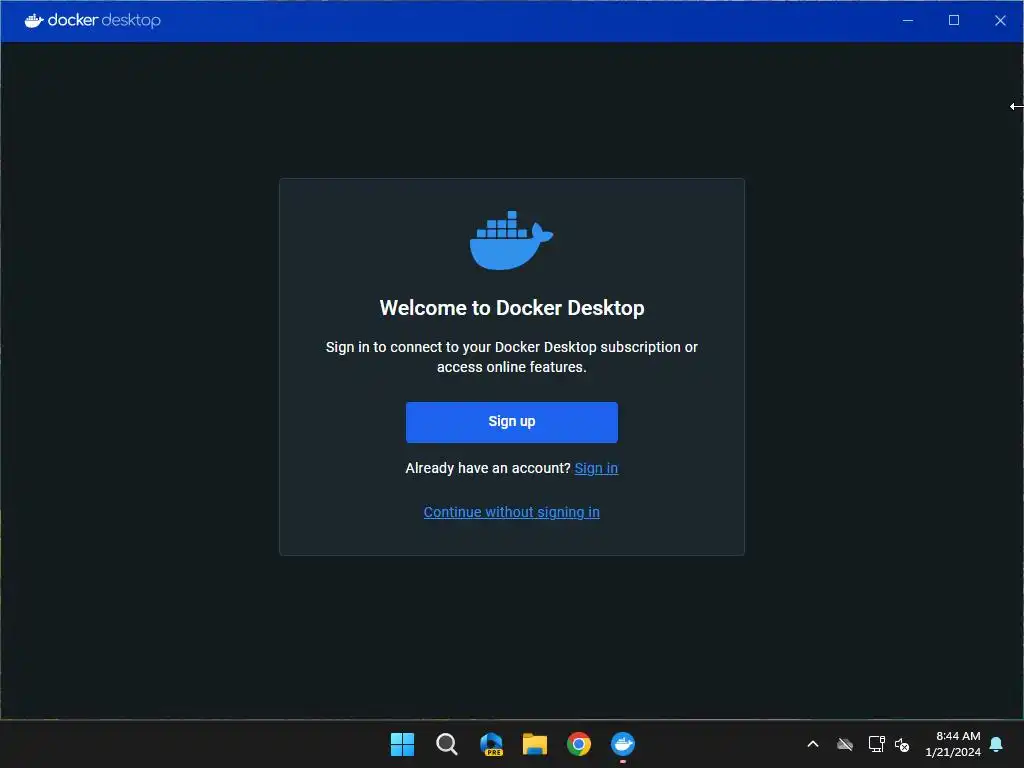Open the Sign in link
The height and width of the screenshot is (768, 1024).
click(x=596, y=468)
